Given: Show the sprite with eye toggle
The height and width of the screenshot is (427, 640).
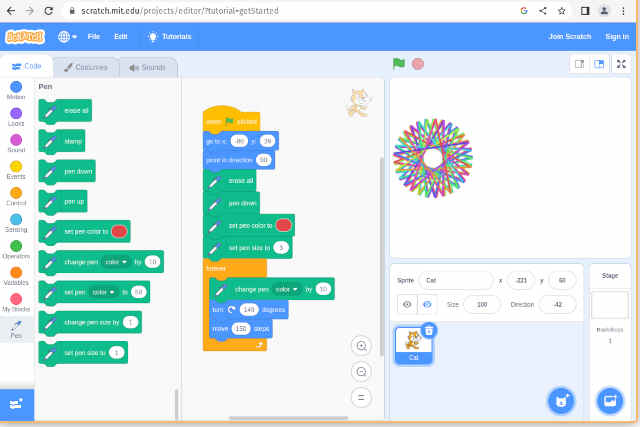Looking at the screenshot, I should [407, 305].
